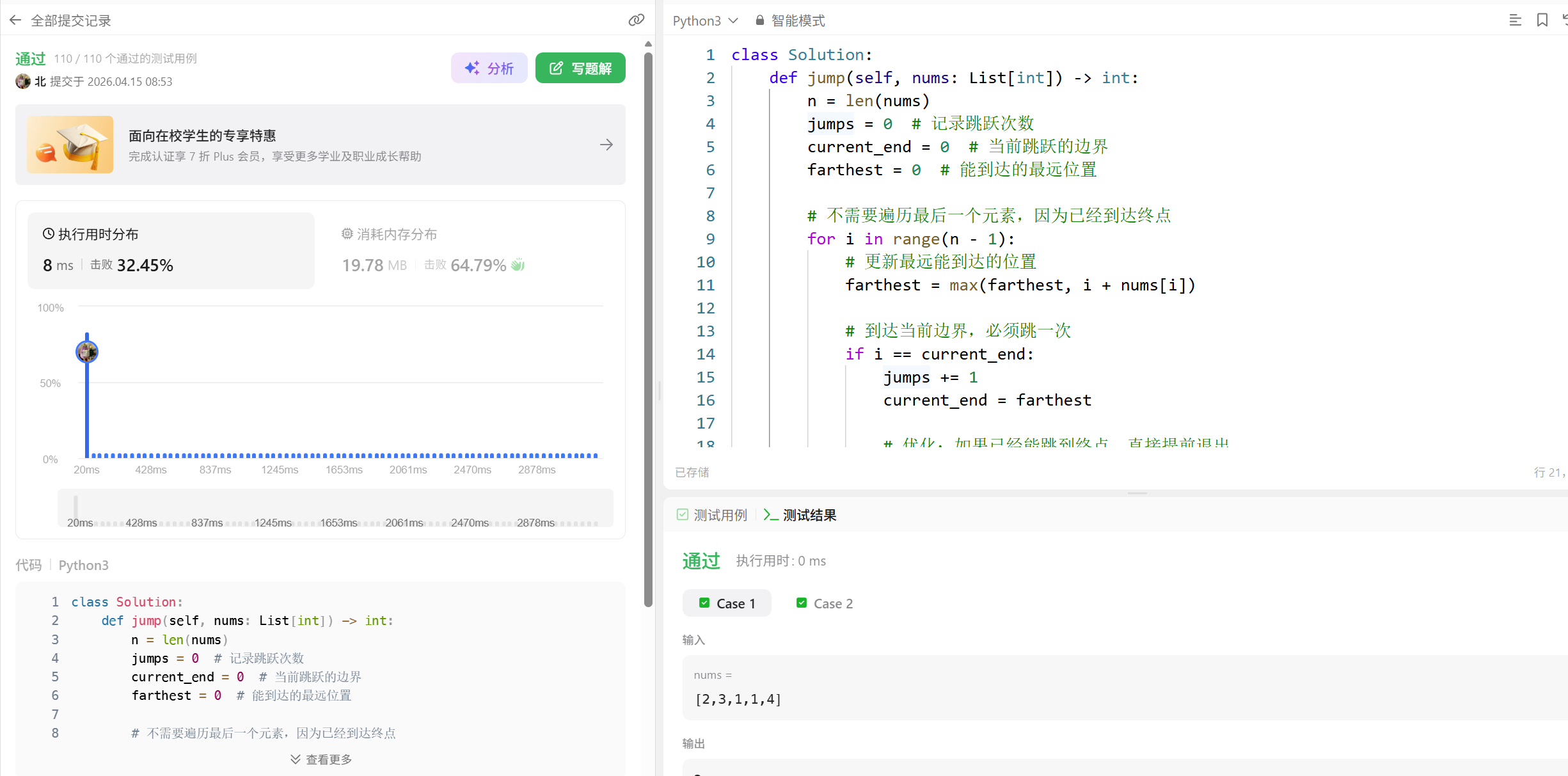
Task: Click the memory chip icon beside 消耗内存分布
Action: pos(347,234)
